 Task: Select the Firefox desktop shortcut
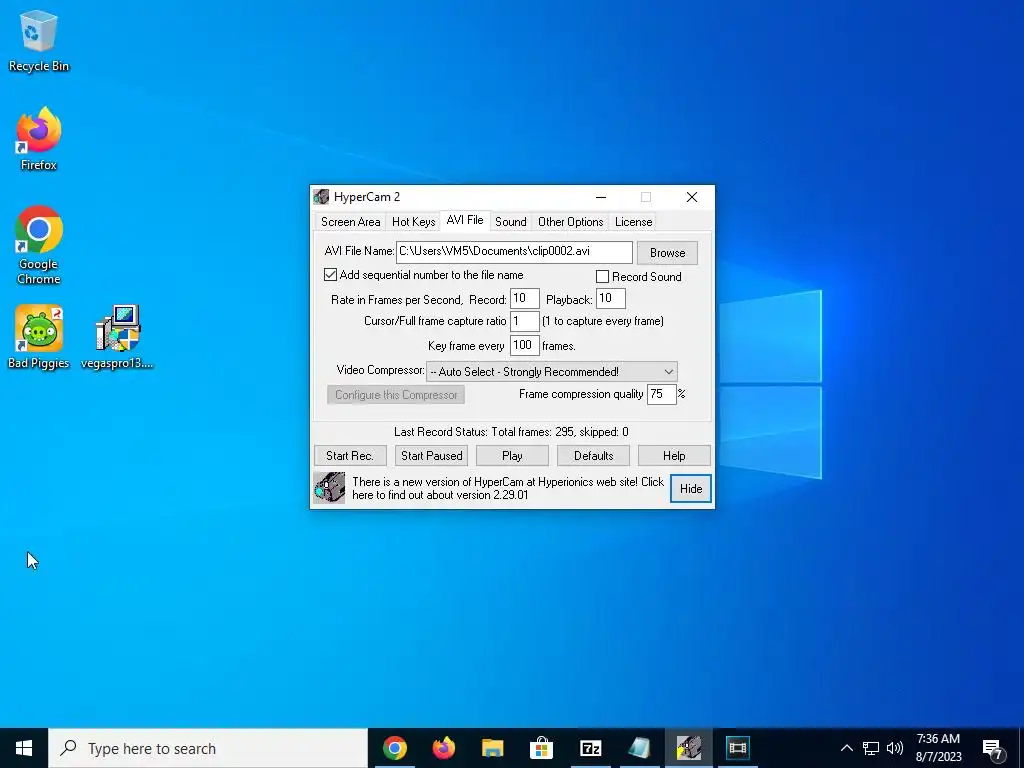coord(39,138)
